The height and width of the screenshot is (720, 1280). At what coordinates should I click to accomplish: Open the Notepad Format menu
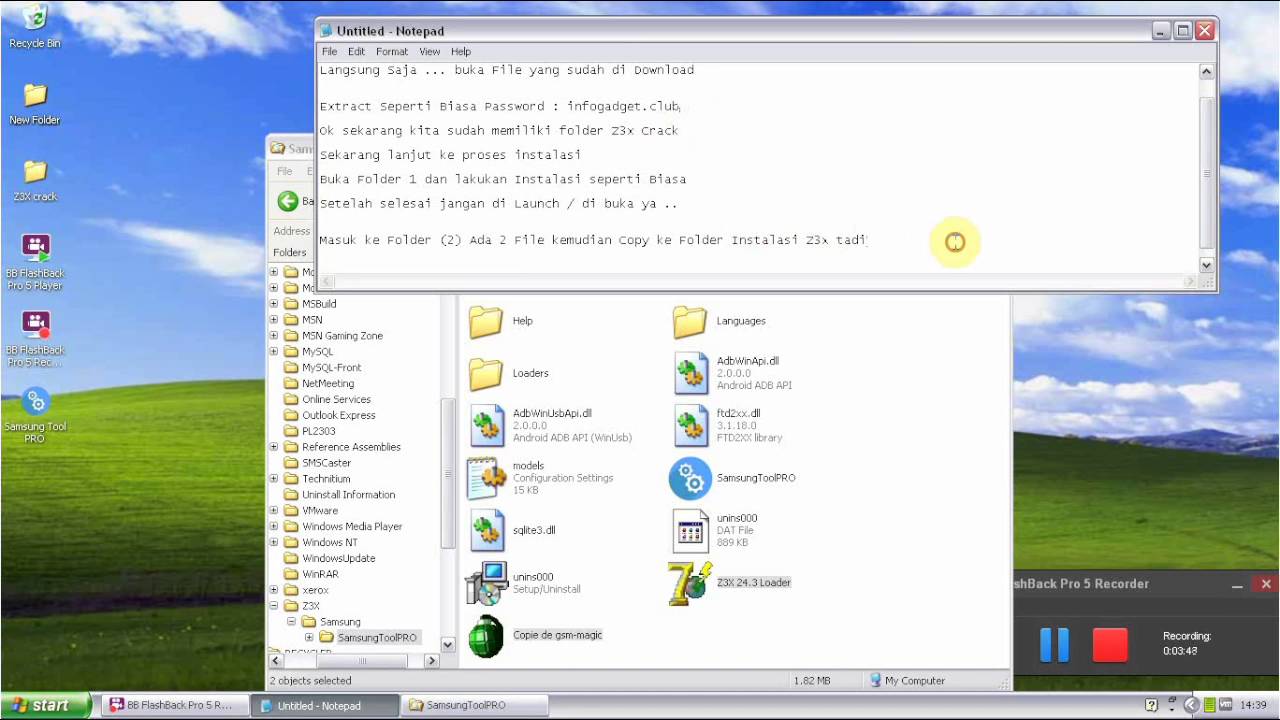point(392,51)
